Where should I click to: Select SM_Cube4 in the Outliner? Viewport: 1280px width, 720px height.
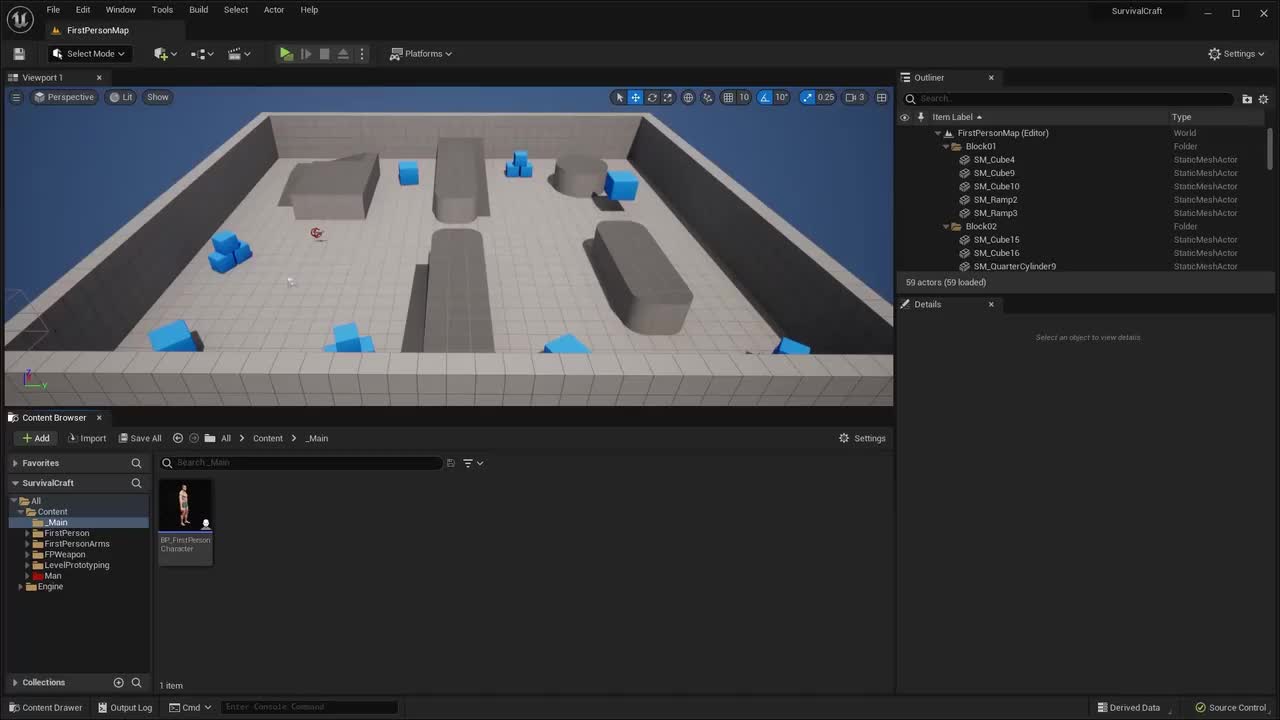tap(994, 160)
